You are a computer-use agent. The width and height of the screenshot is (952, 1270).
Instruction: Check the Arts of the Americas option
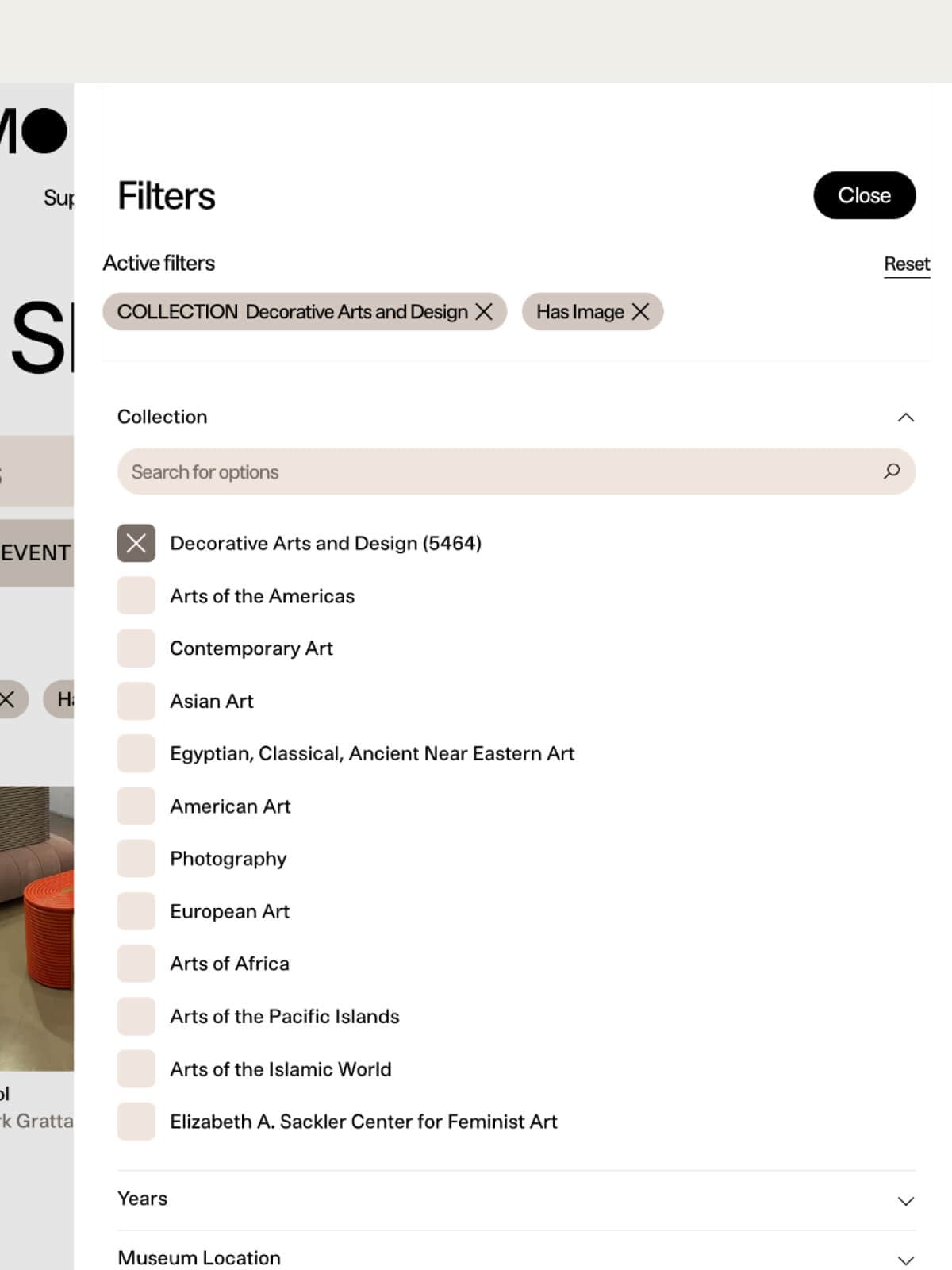coord(136,596)
